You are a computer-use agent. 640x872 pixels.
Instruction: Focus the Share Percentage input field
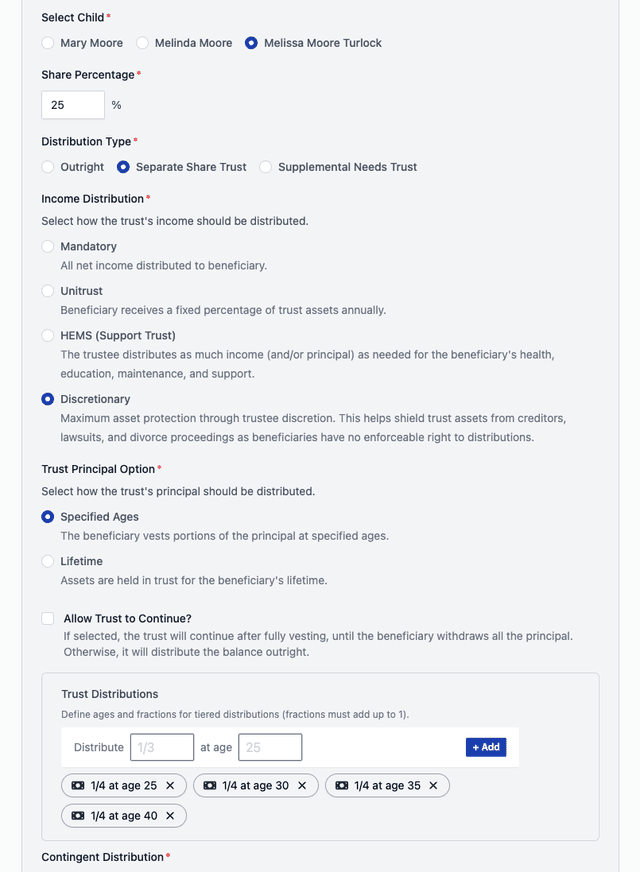pyautogui.click(x=73, y=105)
